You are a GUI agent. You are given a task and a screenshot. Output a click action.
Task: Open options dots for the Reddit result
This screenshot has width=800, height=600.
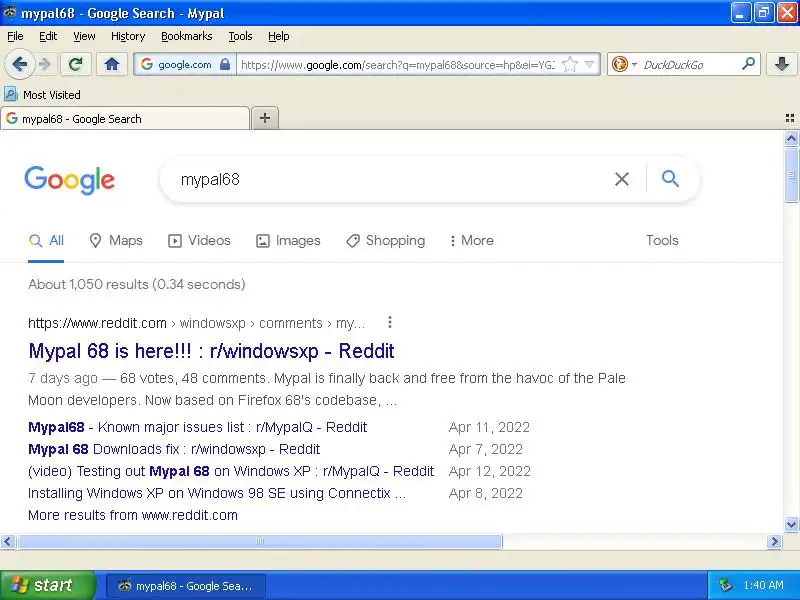pos(389,322)
